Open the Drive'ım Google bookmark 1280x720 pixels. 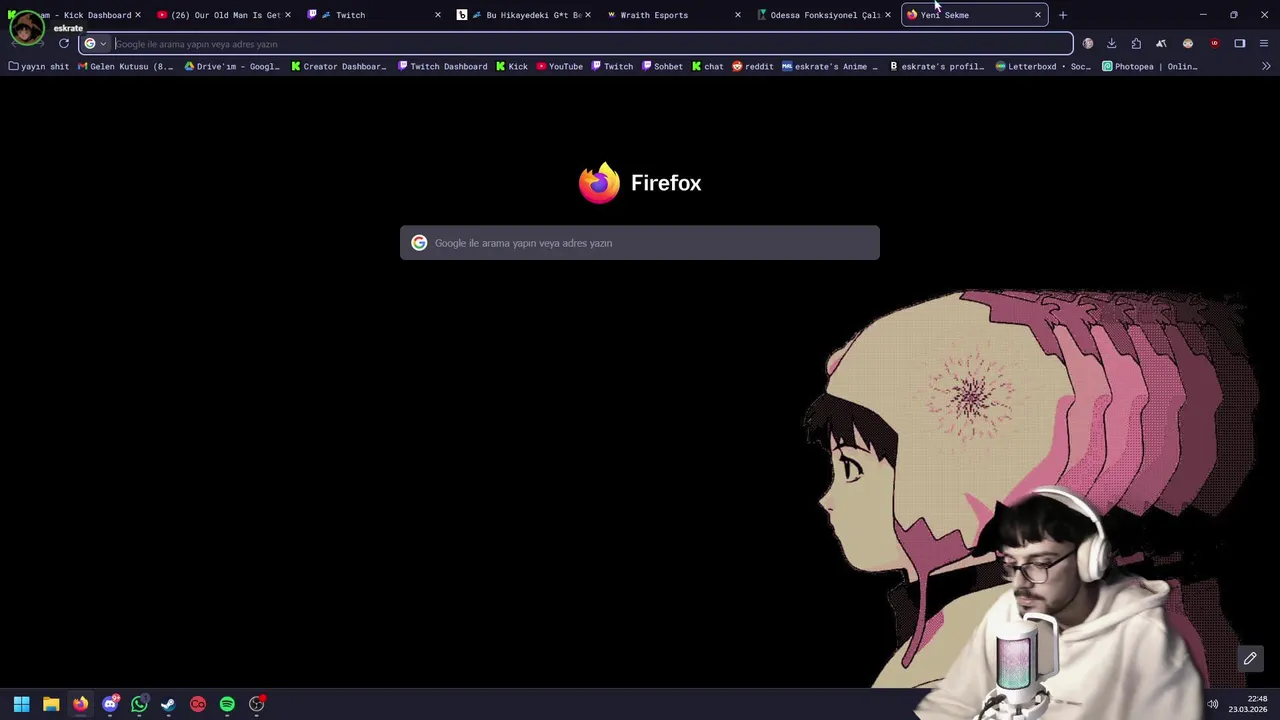232,66
